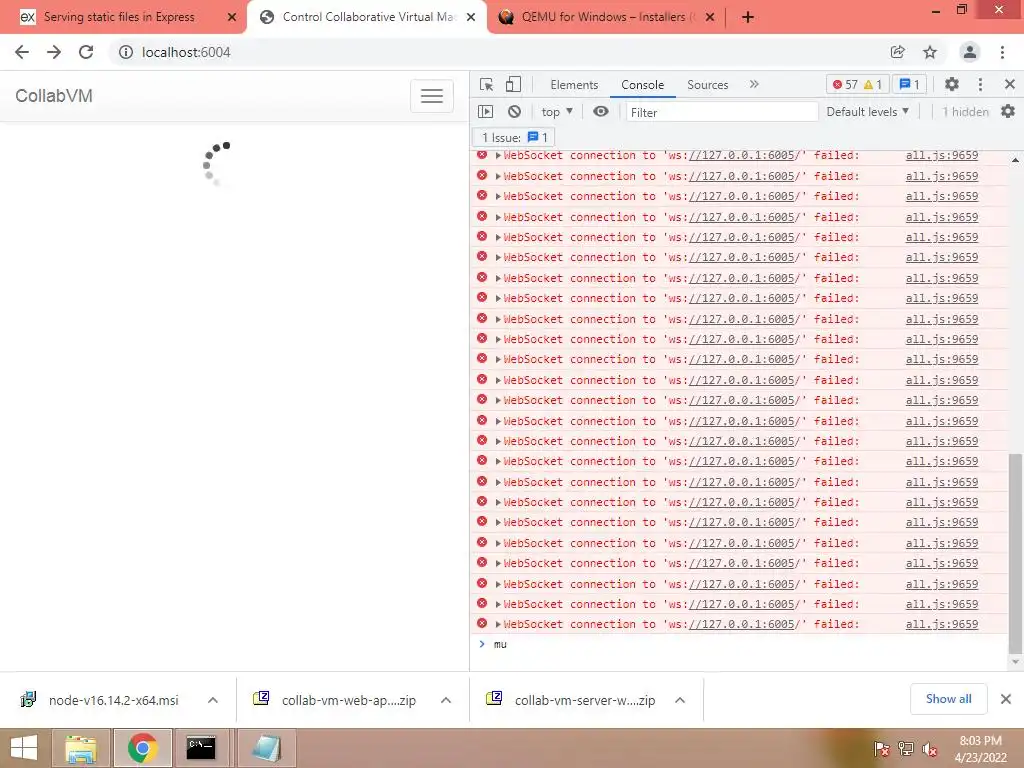The height and width of the screenshot is (768, 1024).
Task: Expand options for collab-vm-web-app zip download
Action: [x=446, y=700]
